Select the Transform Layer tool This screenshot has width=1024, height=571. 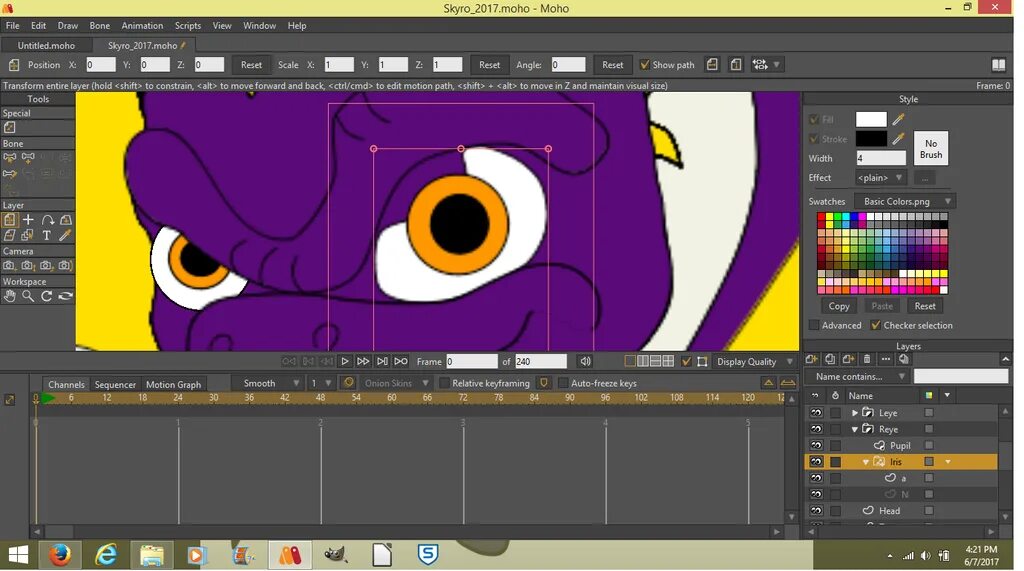(9, 220)
